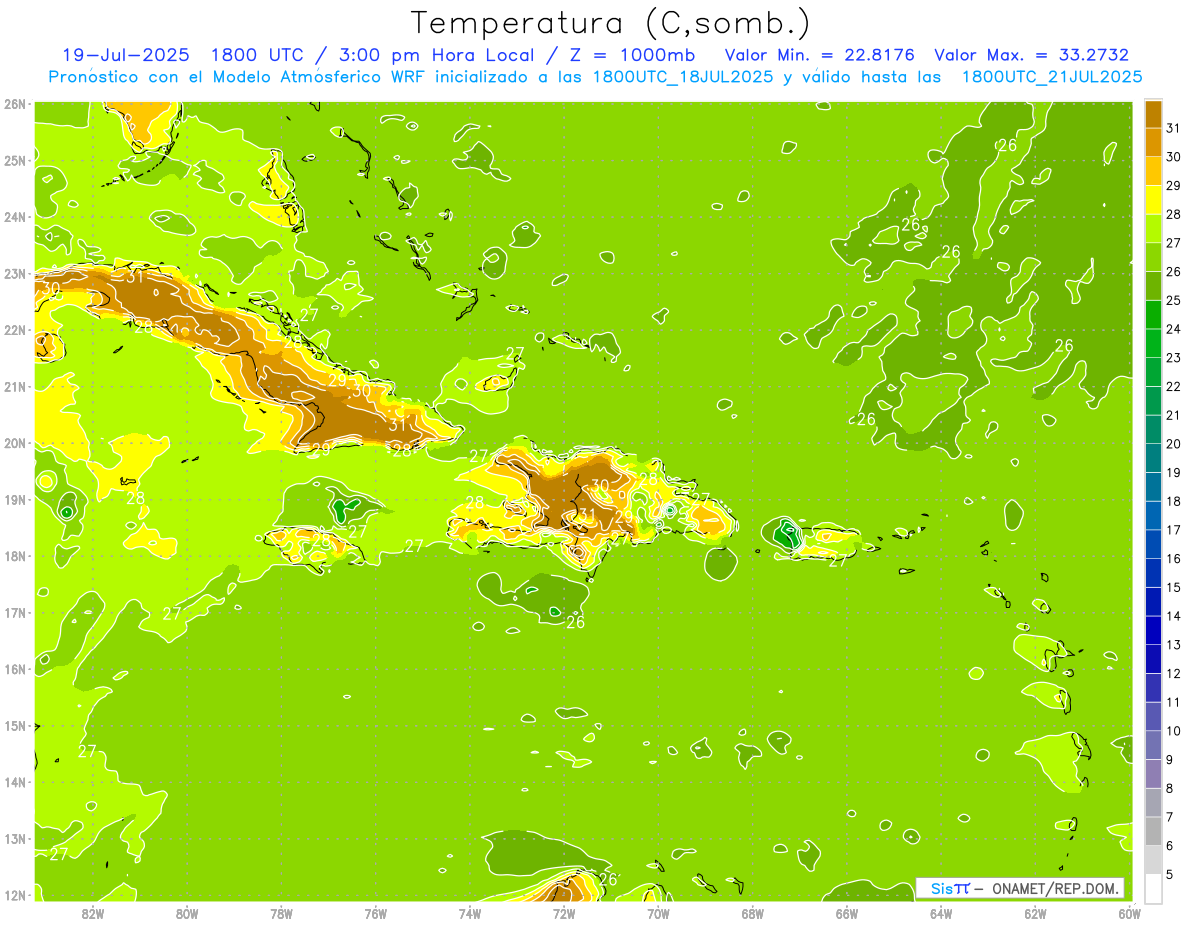Click the '26N' latitude axis label
The height and width of the screenshot is (927, 1200).
pyautogui.click(x=15, y=104)
